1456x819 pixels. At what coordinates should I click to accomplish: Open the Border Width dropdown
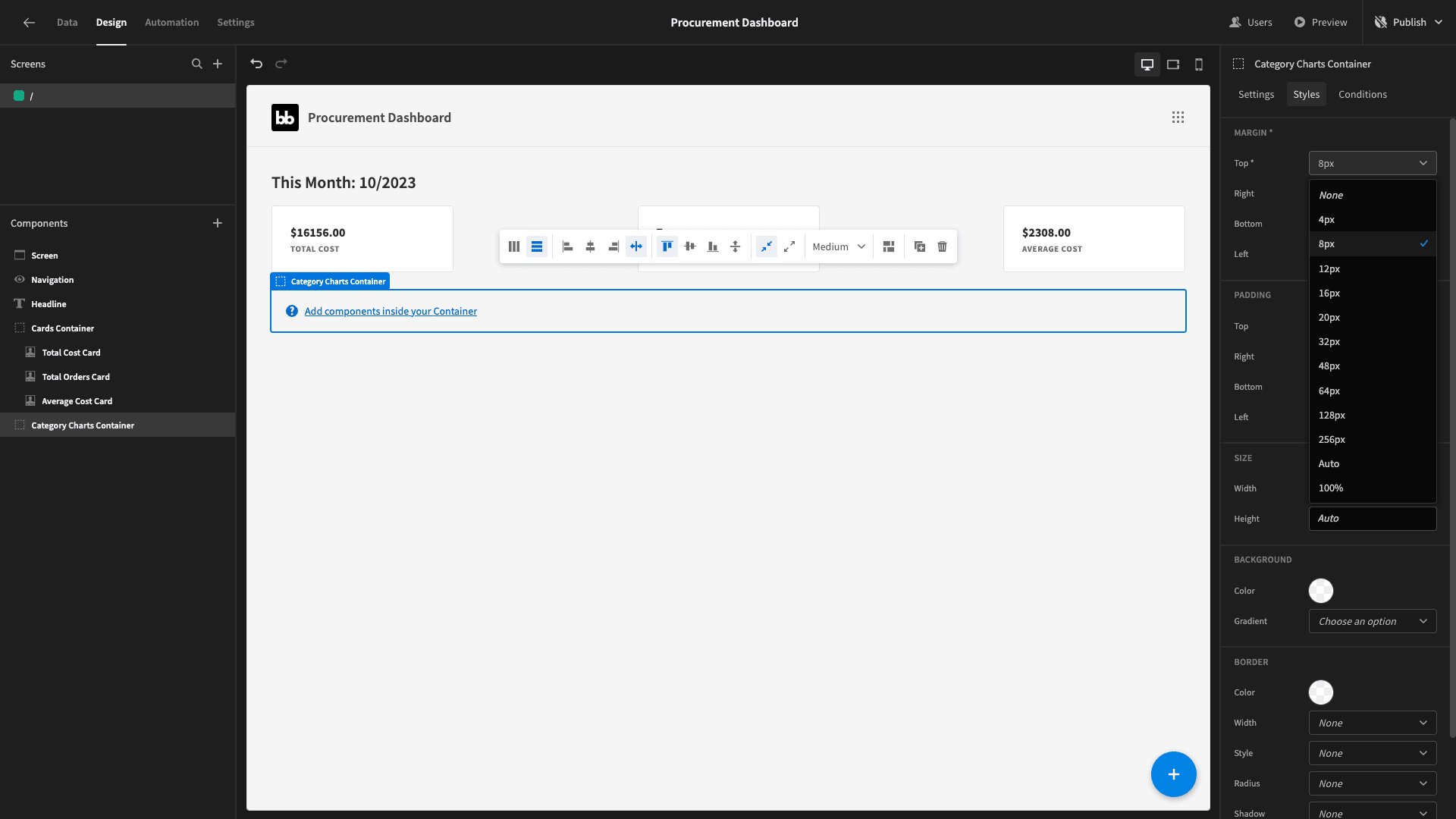[1373, 723]
